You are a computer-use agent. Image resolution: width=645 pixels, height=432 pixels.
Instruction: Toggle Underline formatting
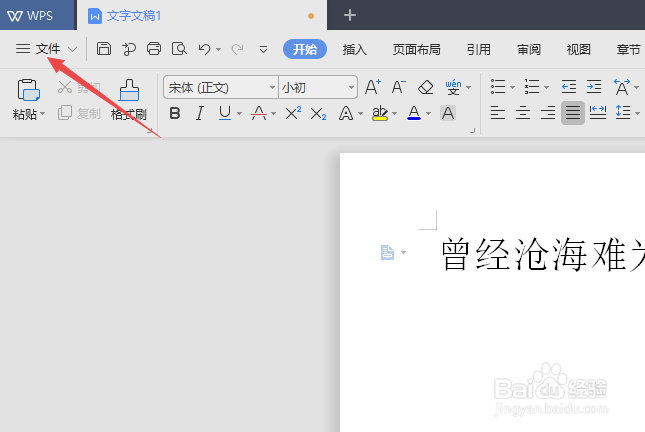click(225, 113)
